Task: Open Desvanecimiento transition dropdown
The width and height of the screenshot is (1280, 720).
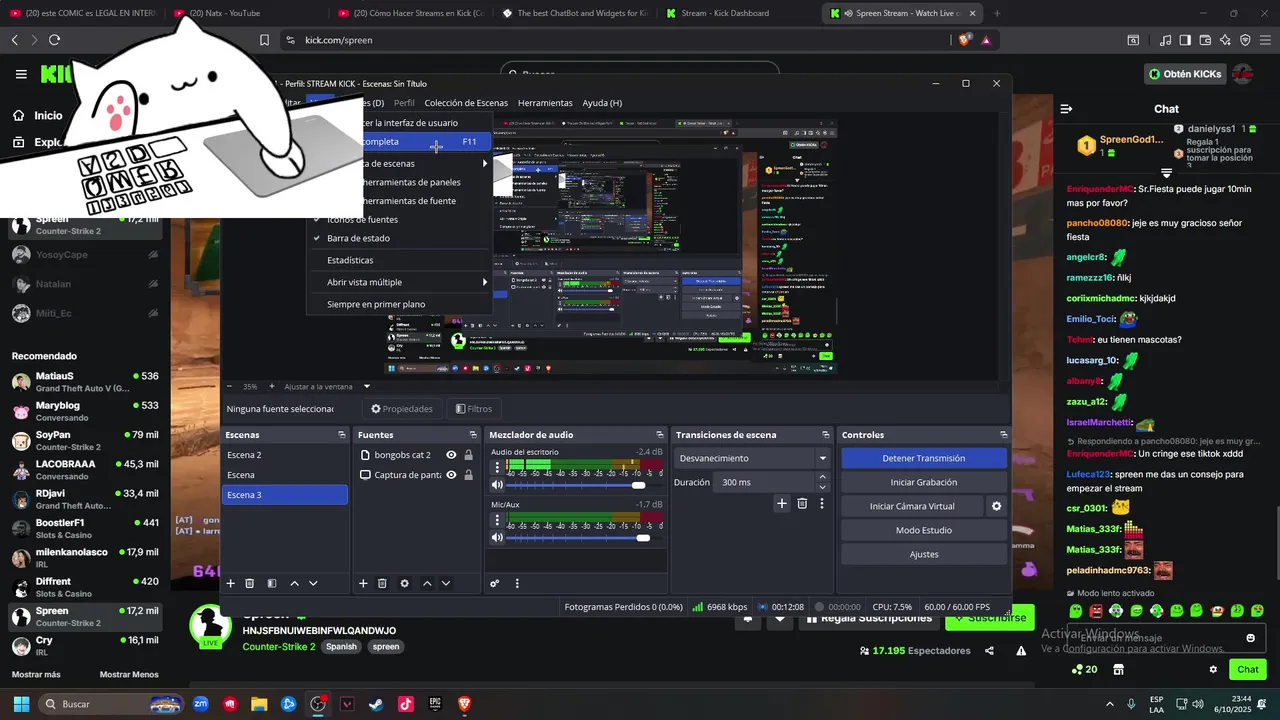Action: point(754,458)
